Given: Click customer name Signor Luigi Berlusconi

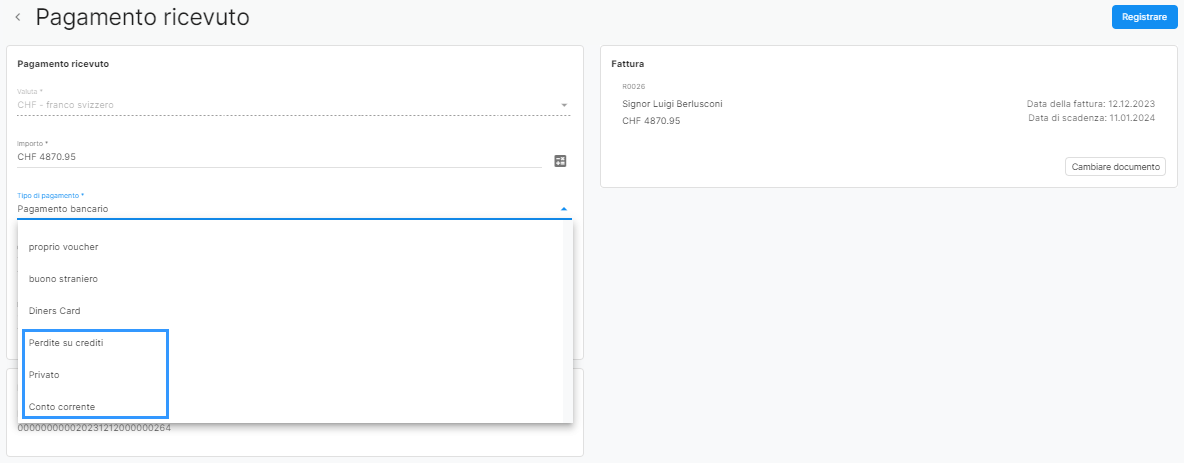Looking at the screenshot, I should coord(672,103).
